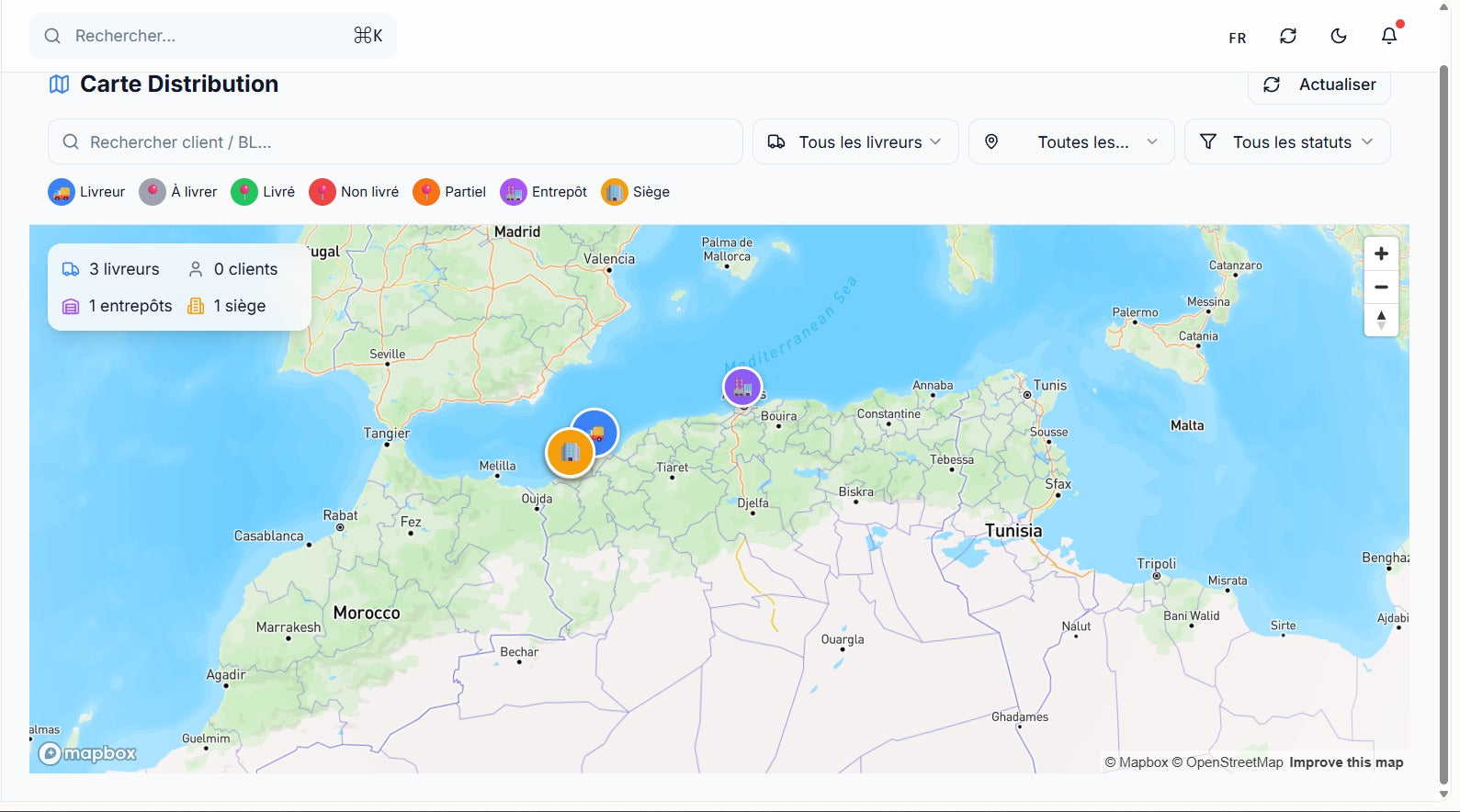Click the Livreur legend icon
Screen dimensions: 1460x812
[x=62, y=192]
